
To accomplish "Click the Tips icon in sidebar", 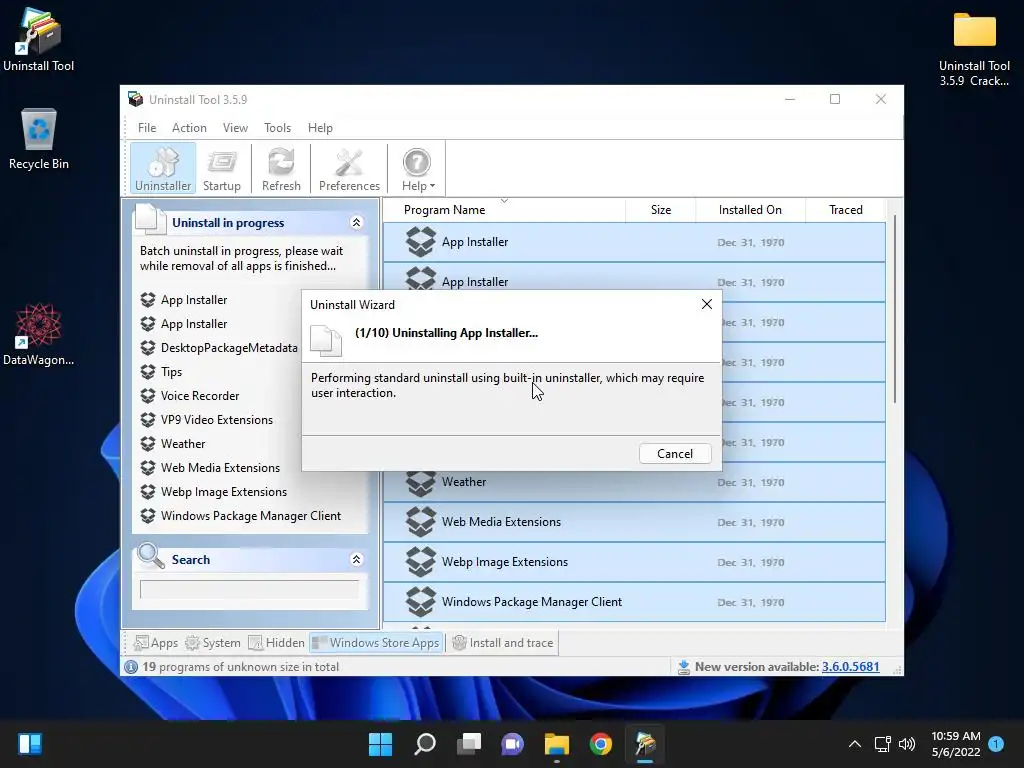I will click(148, 372).
